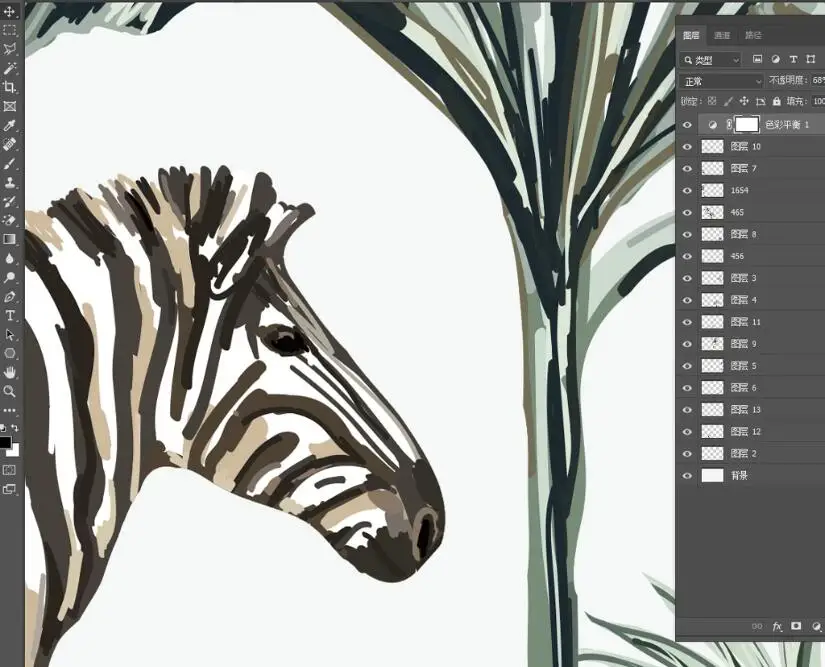Swap foreground and background colors
Screen dimensions: 825x667
point(15,428)
